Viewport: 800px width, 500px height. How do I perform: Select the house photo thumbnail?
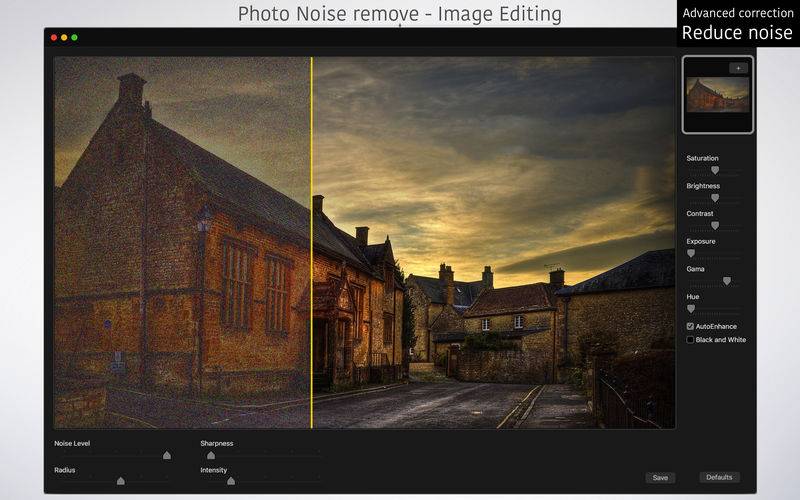click(718, 95)
